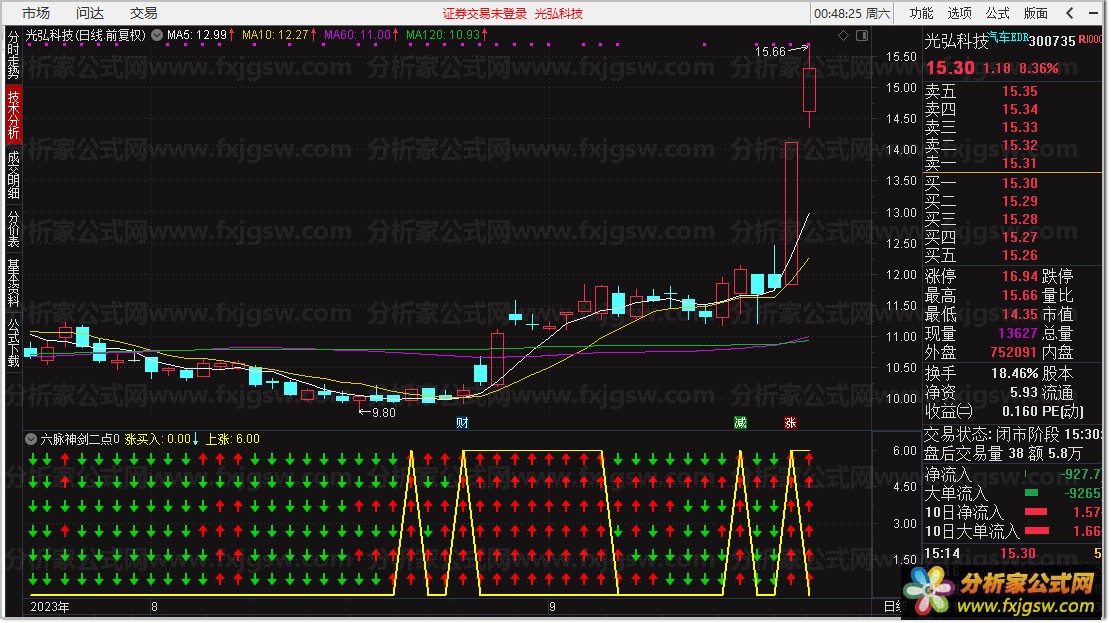Select the 买一 bid price 15.30

coord(1020,183)
